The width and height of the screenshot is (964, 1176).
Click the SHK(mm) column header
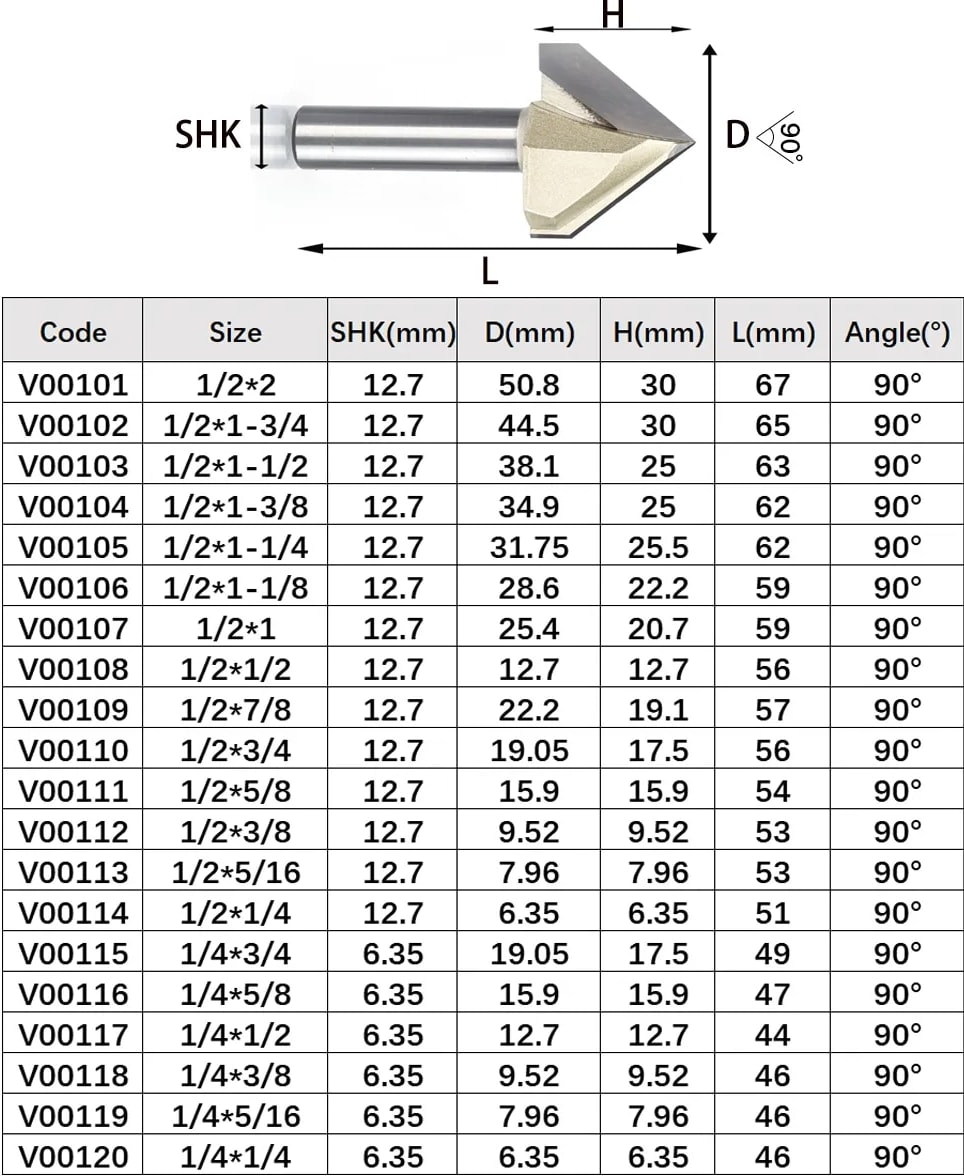click(x=393, y=332)
